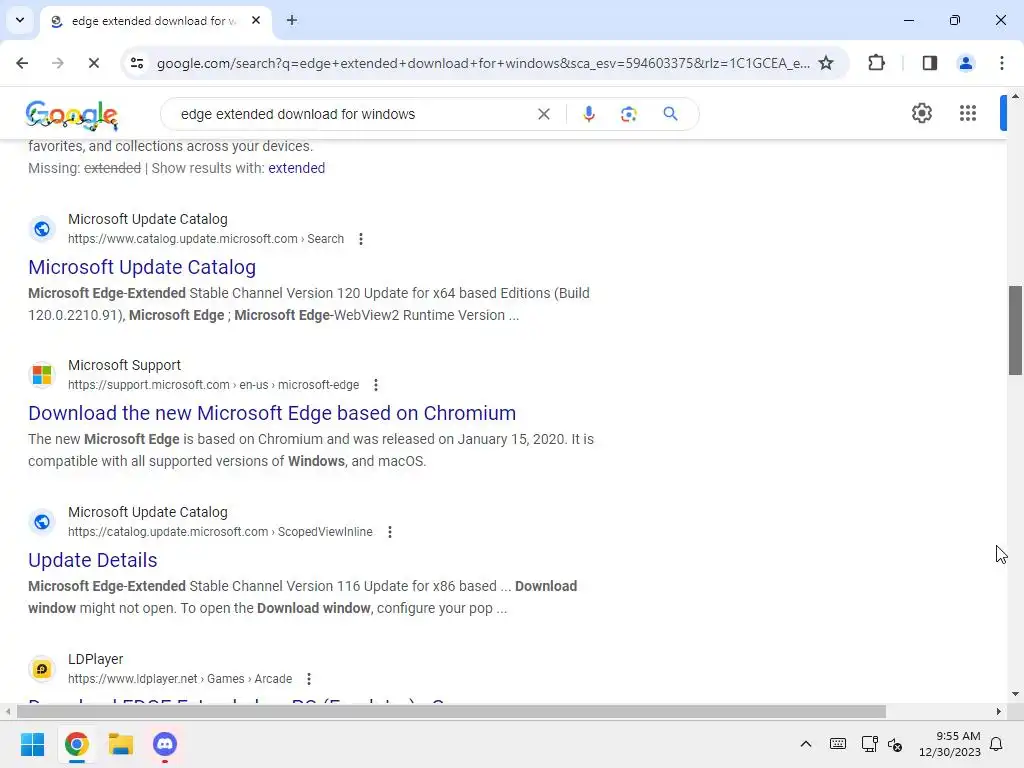The height and width of the screenshot is (768, 1024).
Task: Open more options for Microsoft Support result
Action: point(376,385)
